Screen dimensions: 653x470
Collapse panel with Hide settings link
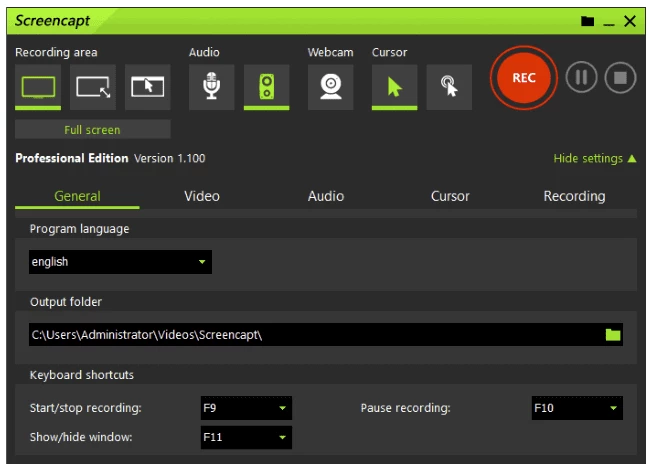point(594,158)
